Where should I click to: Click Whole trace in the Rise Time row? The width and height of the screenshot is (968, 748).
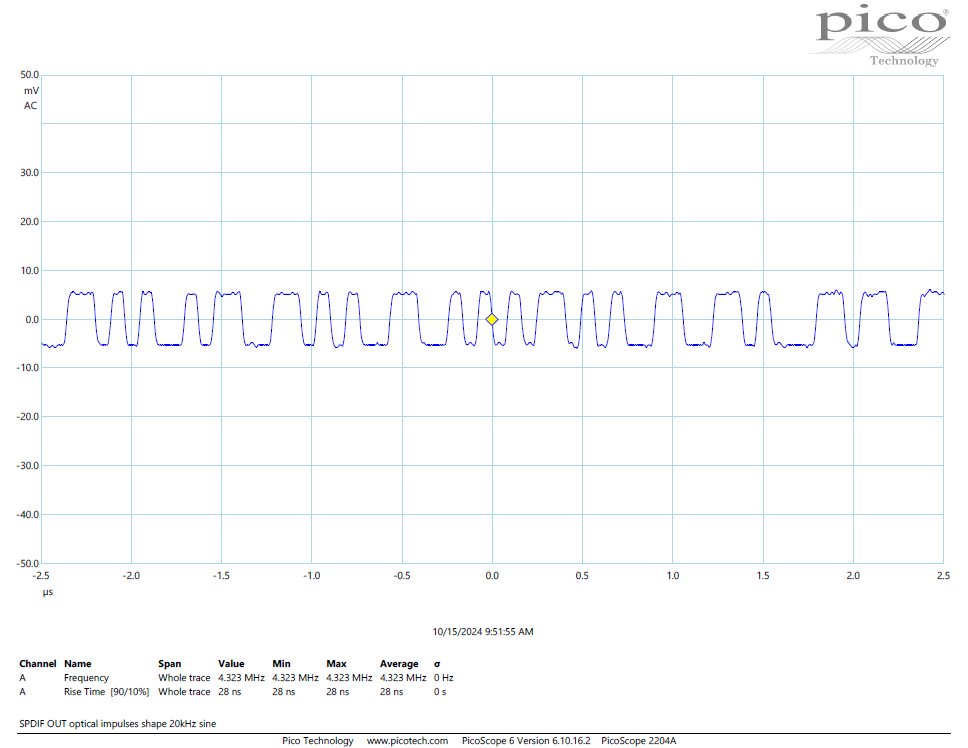(x=184, y=692)
